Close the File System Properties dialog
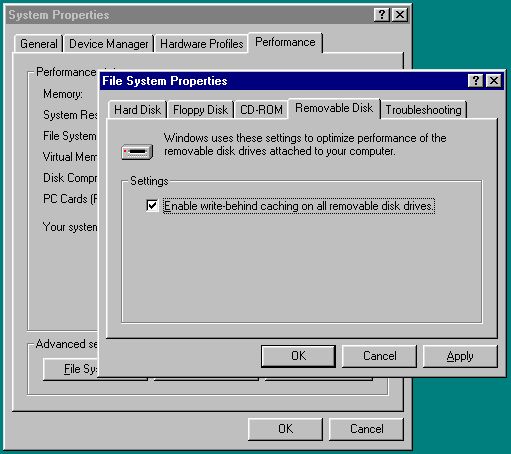This screenshot has width=511, height=454. [x=494, y=81]
